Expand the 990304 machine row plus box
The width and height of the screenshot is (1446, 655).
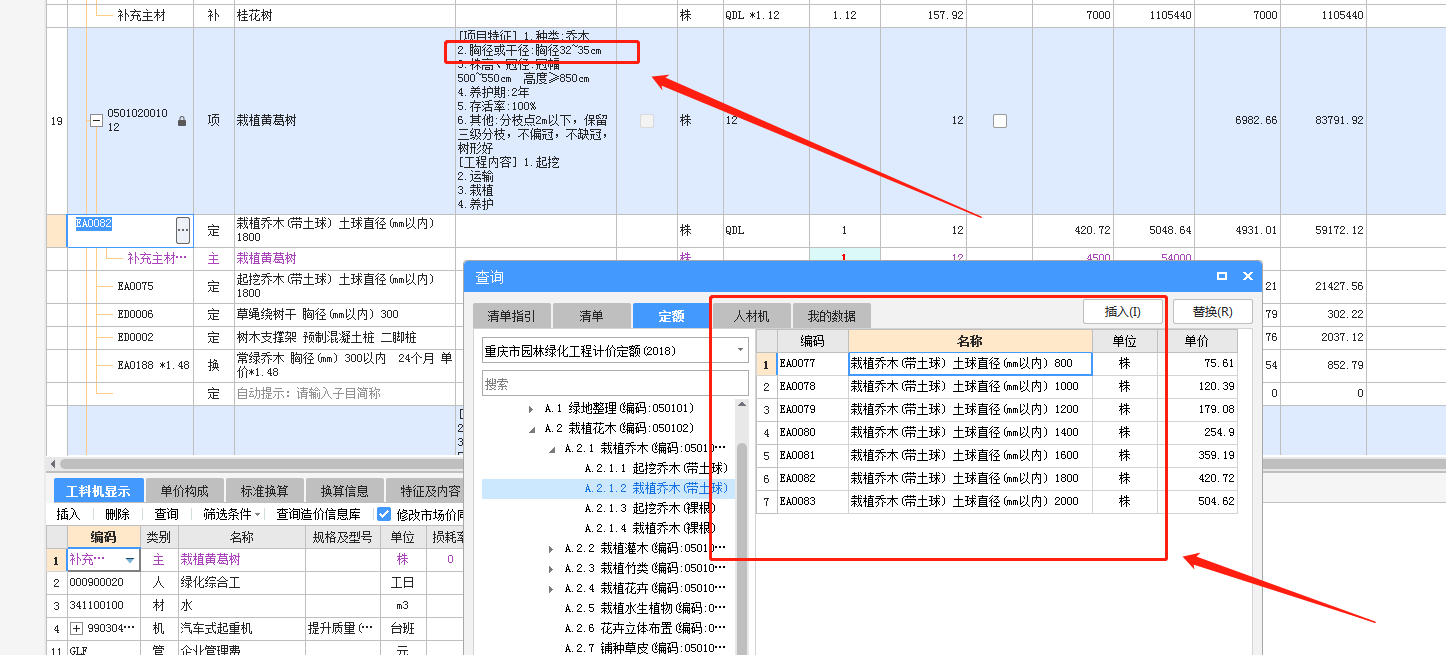76,629
